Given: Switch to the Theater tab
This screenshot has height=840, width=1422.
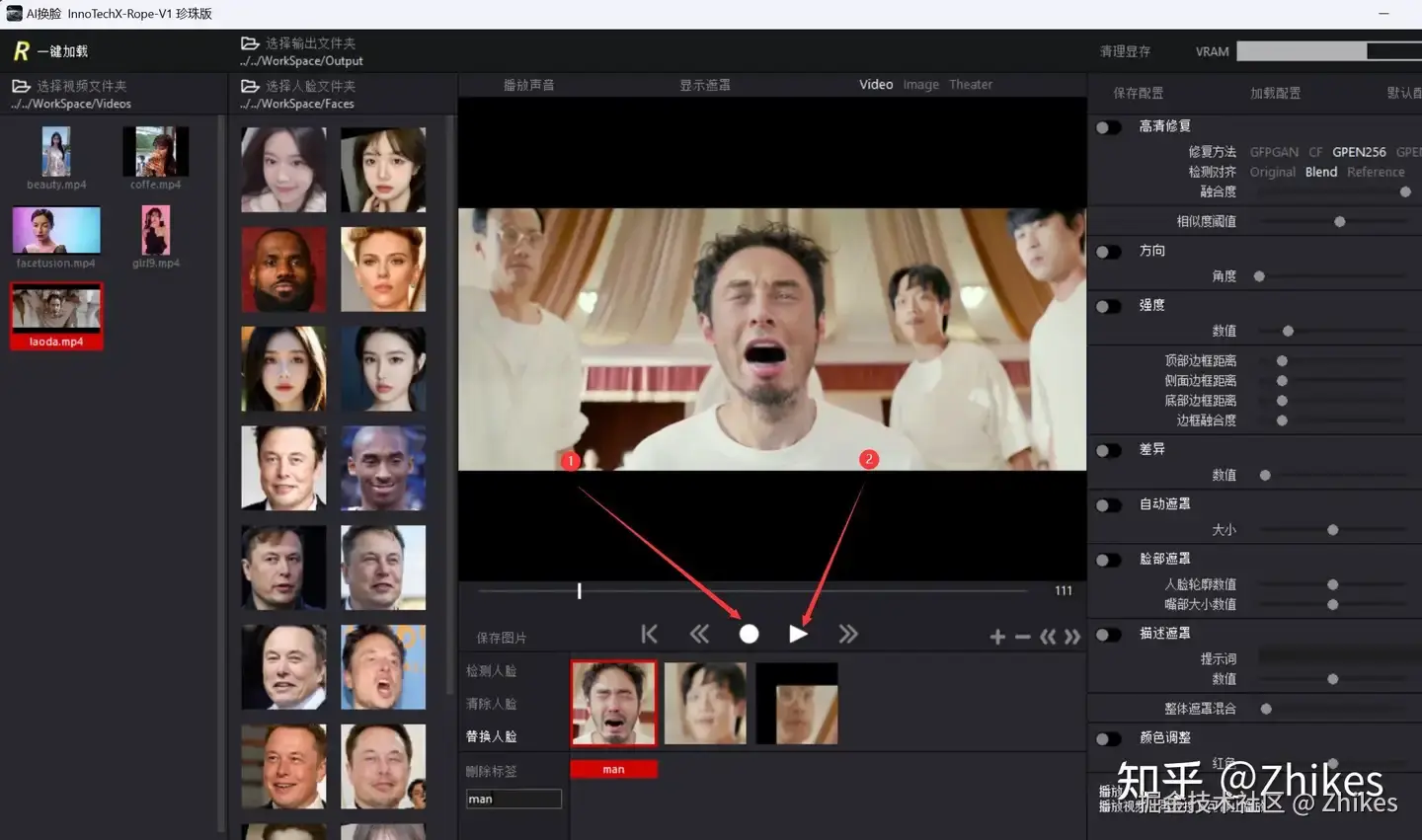Looking at the screenshot, I should coord(970,85).
